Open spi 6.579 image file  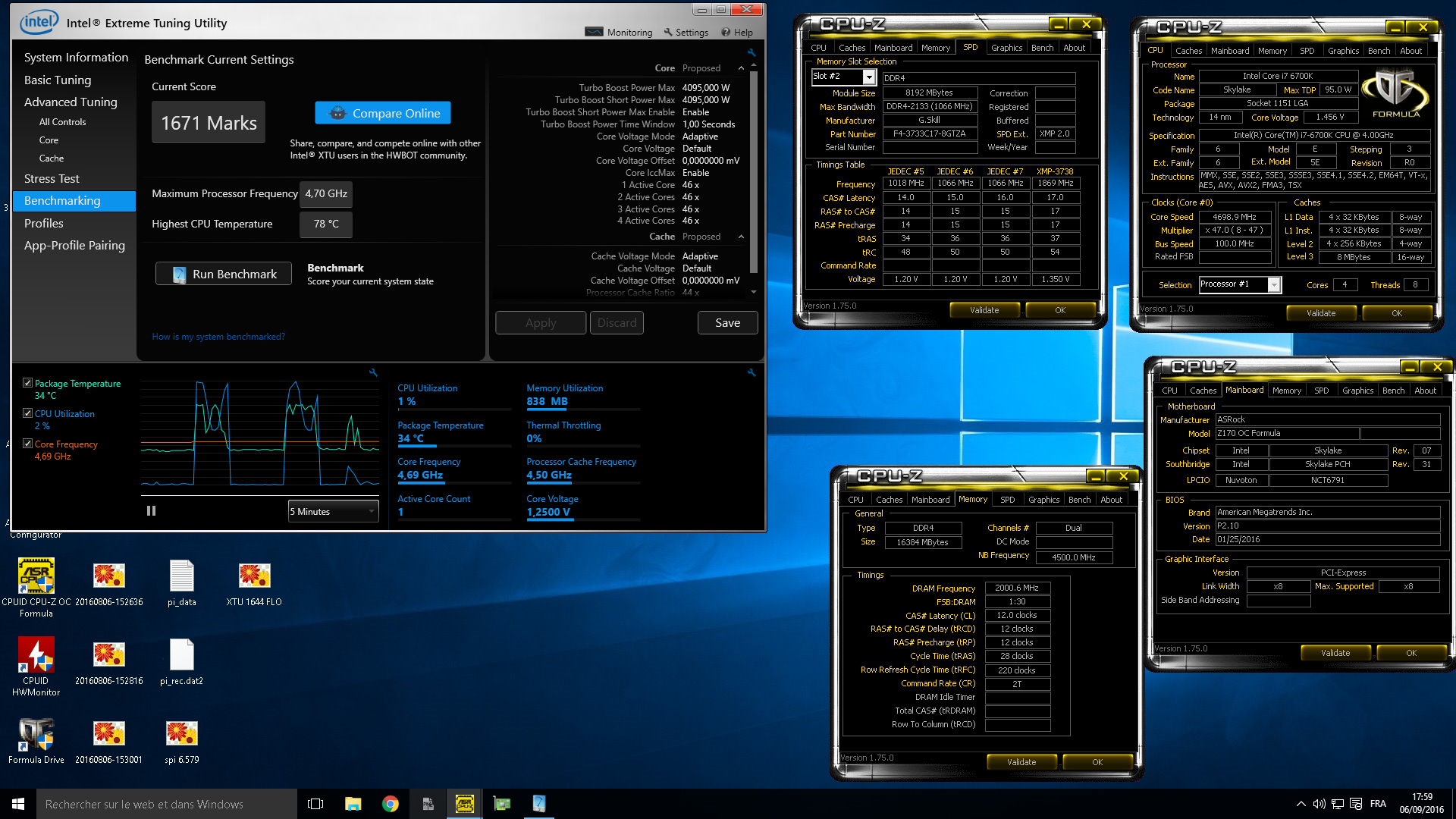tap(182, 742)
